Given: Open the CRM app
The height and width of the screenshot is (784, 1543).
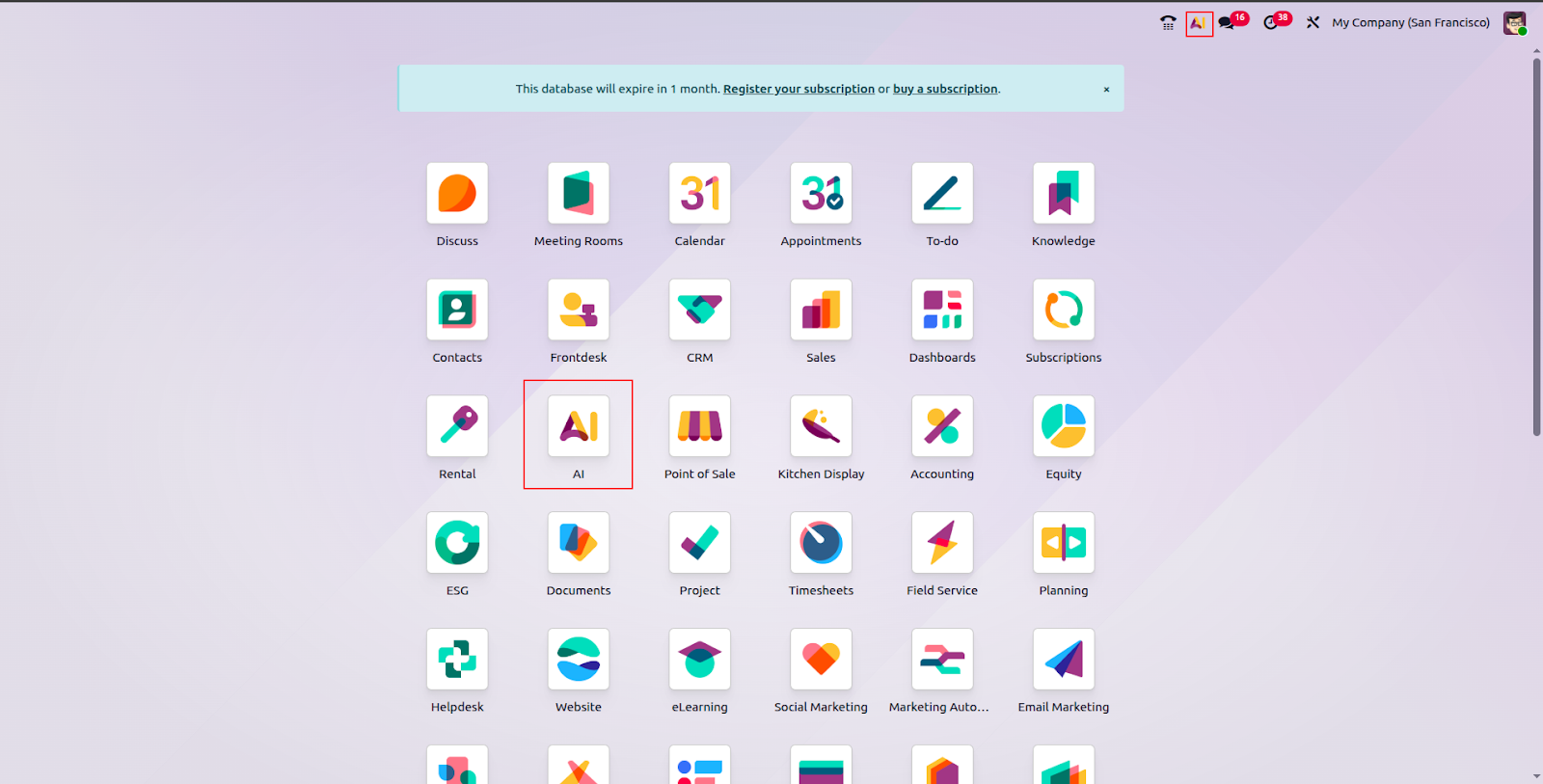Looking at the screenshot, I should coord(699,311).
